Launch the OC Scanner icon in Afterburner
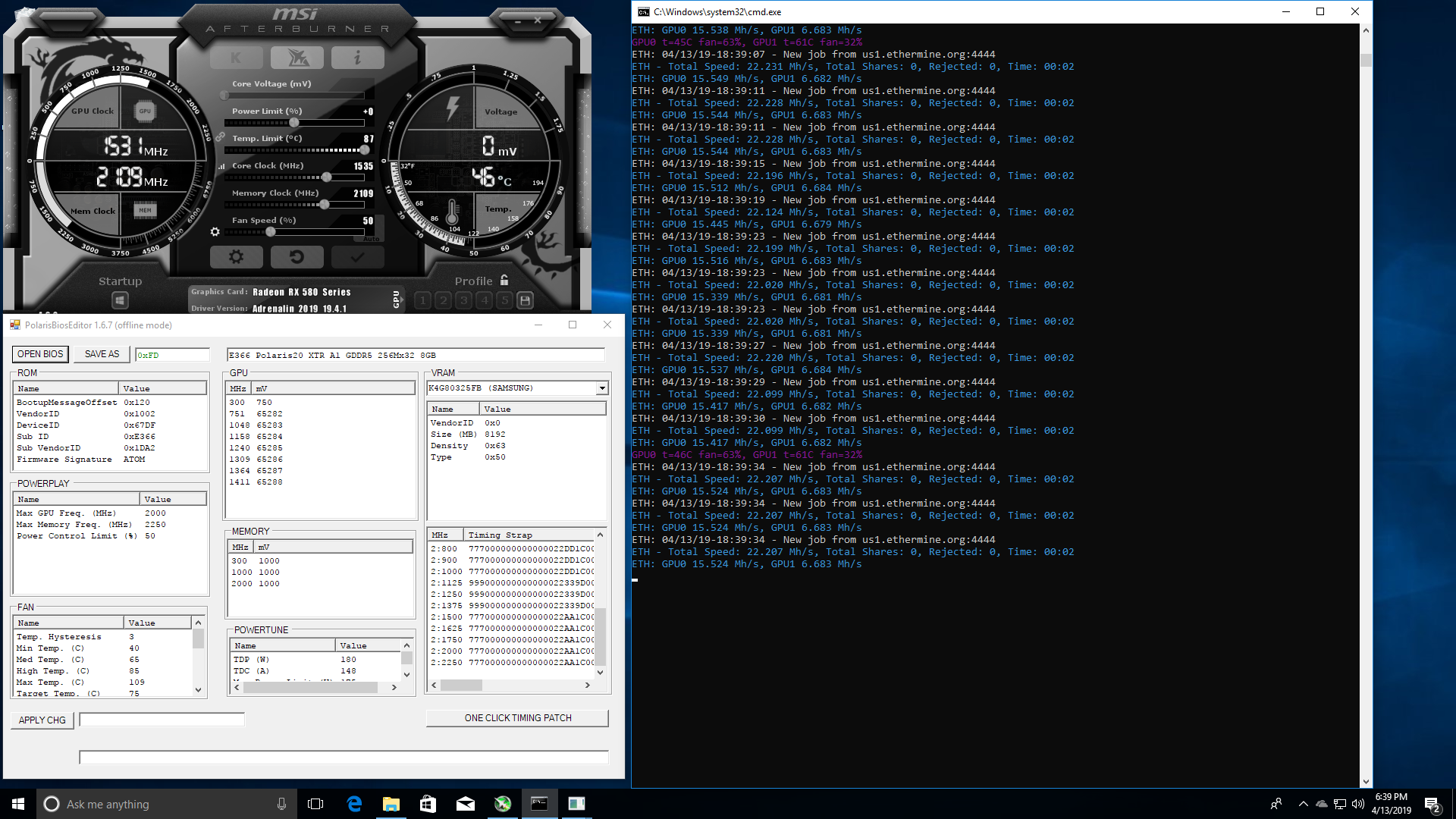The height and width of the screenshot is (819, 1456). (297, 58)
